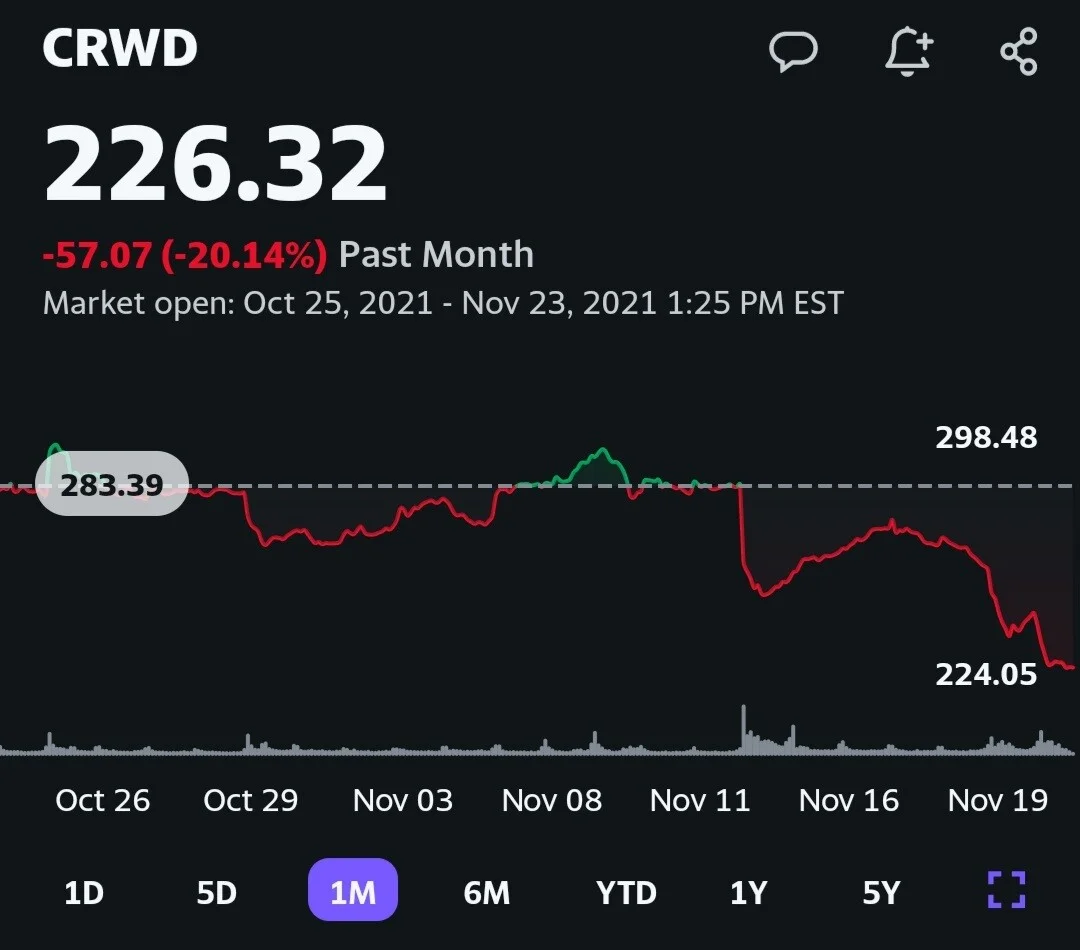Viewport: 1080px width, 950px height.
Task: Switch chart to YTD range
Action: tap(626, 893)
